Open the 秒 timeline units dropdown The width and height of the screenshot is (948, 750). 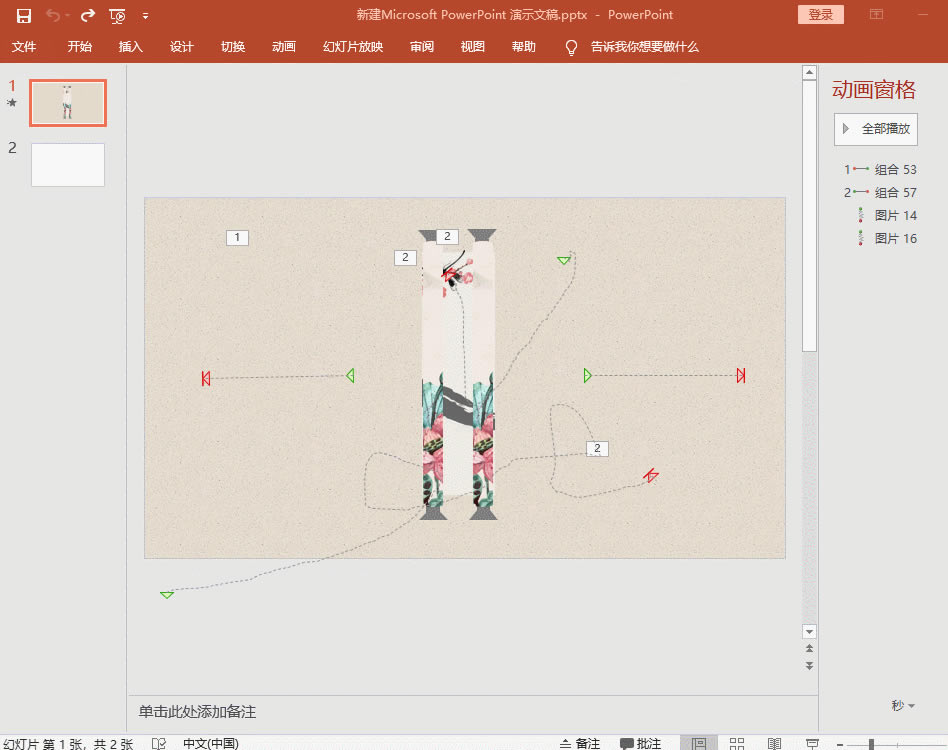[903, 705]
